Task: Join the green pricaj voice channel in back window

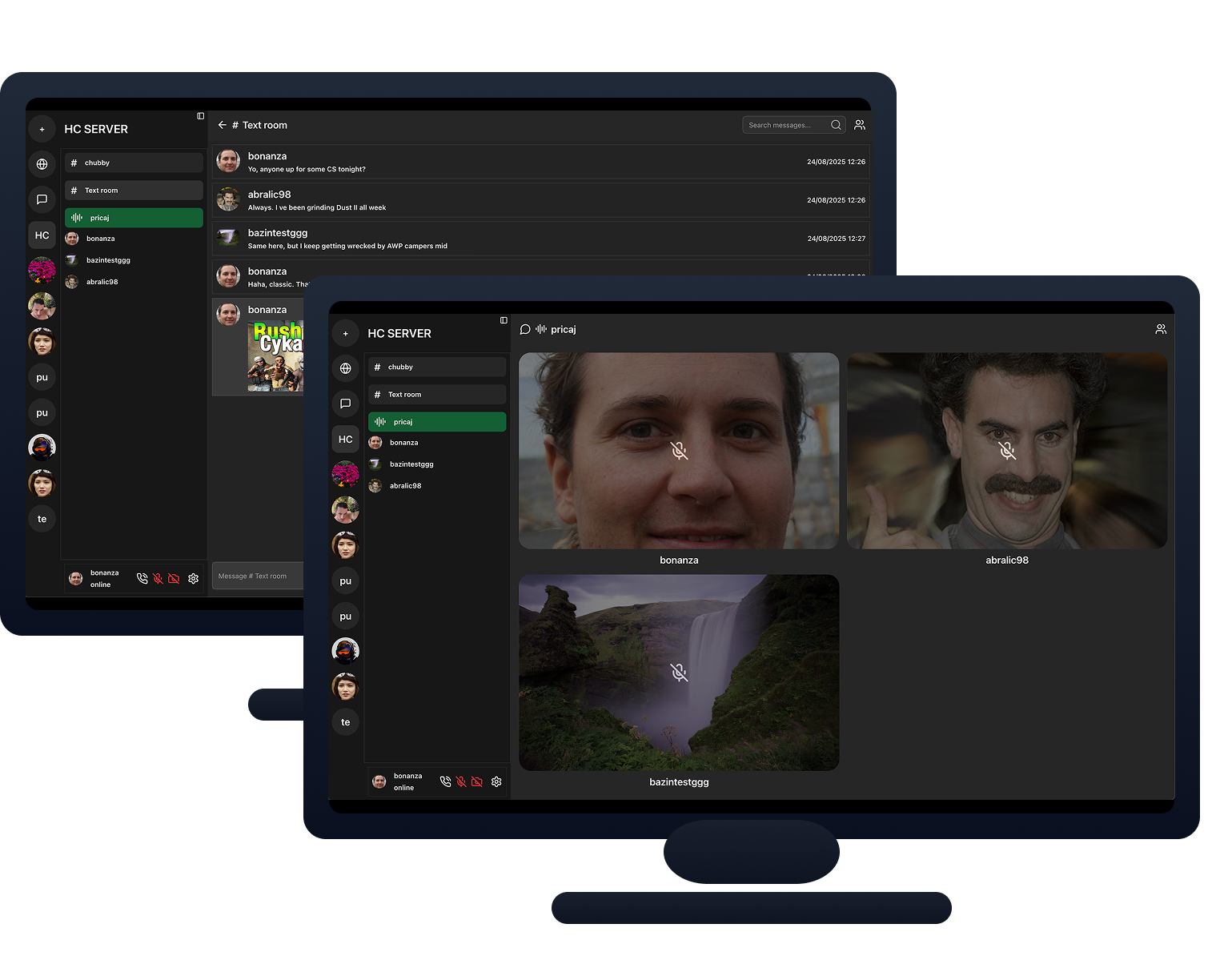Action: click(x=134, y=218)
